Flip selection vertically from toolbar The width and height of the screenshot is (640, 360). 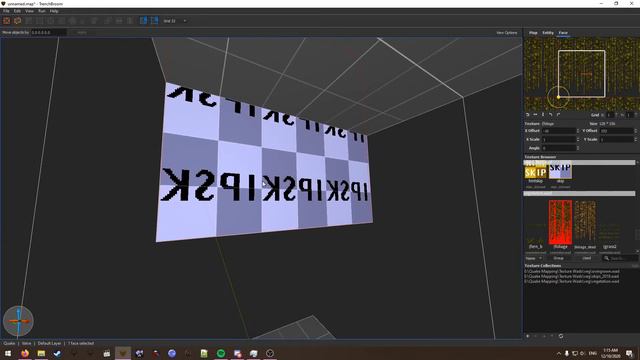pos(130,21)
